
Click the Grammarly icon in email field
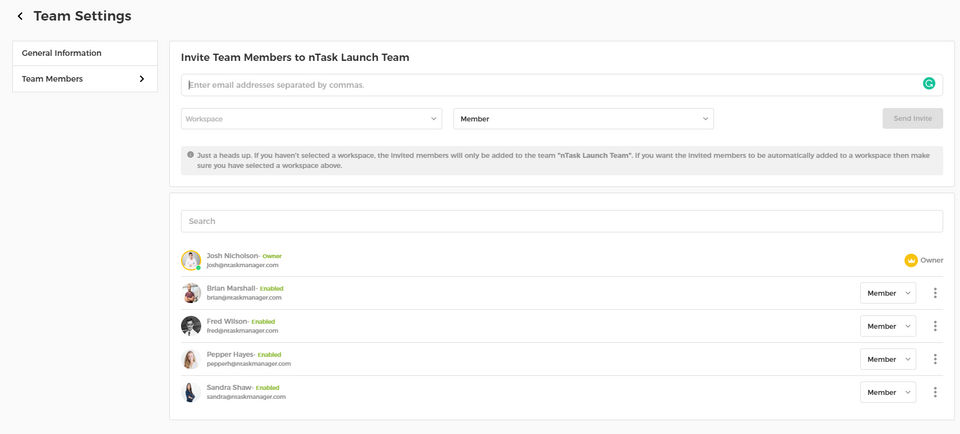coord(929,84)
